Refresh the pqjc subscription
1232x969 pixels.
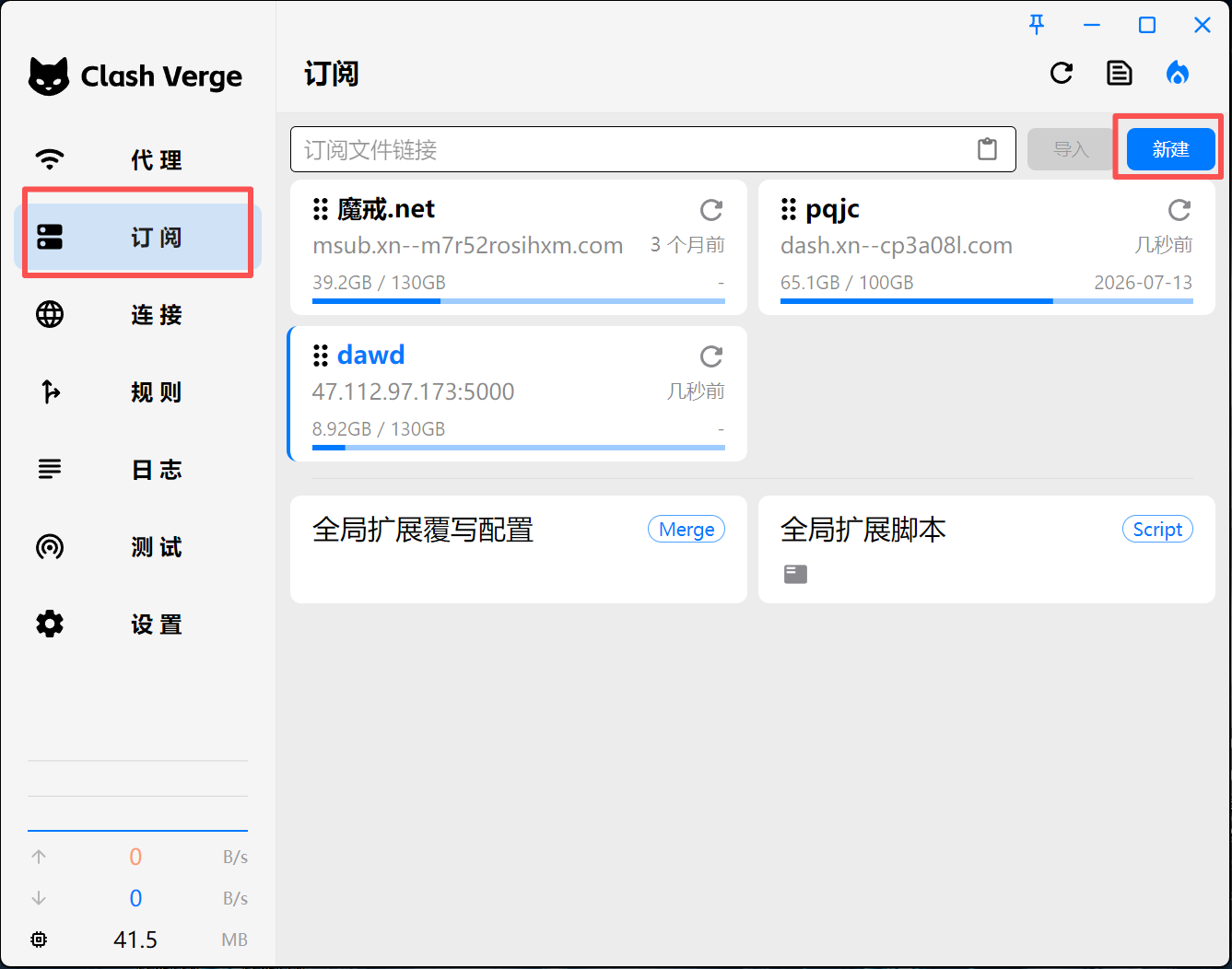(x=1179, y=210)
